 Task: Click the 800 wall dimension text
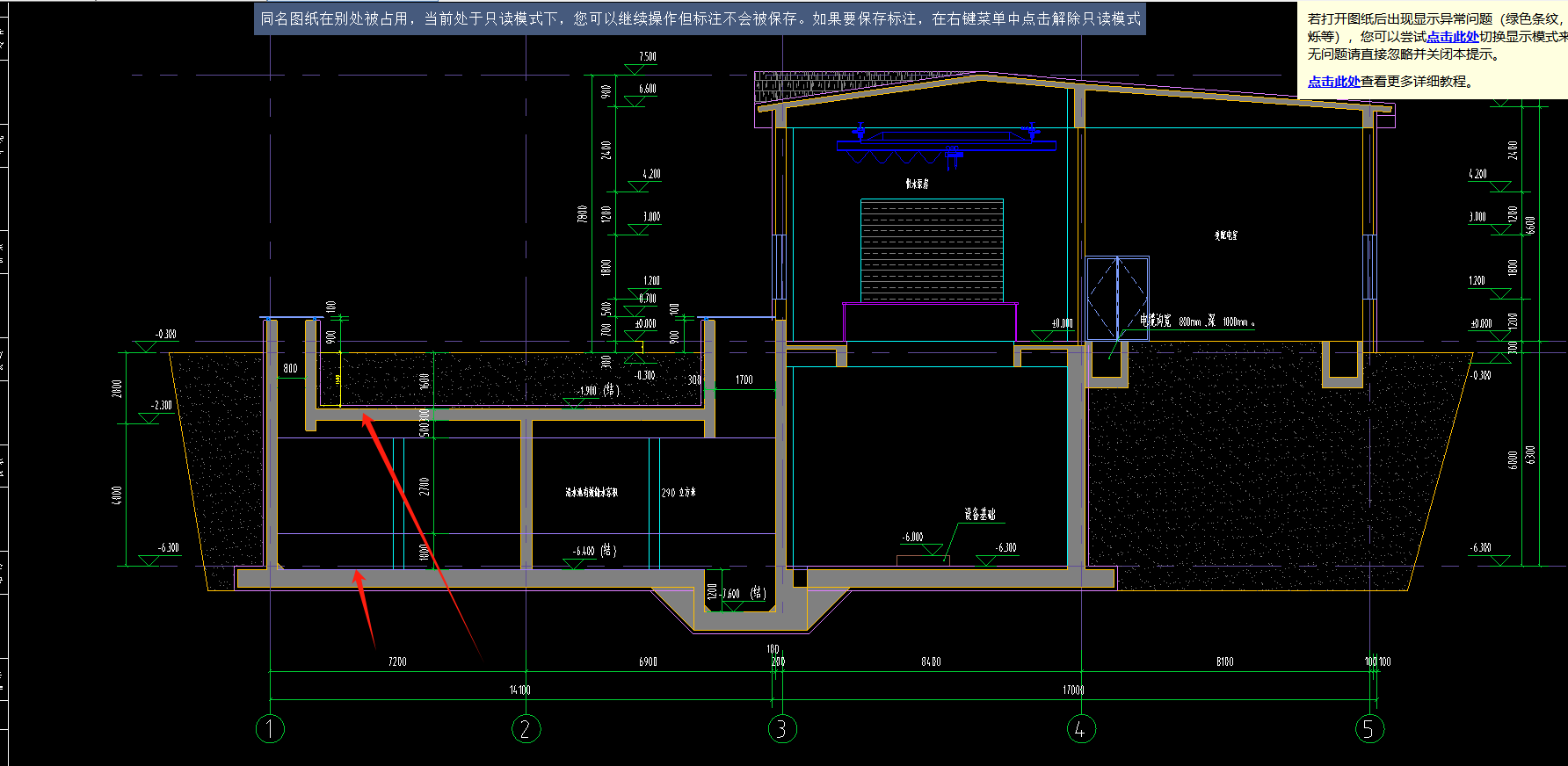[290, 368]
